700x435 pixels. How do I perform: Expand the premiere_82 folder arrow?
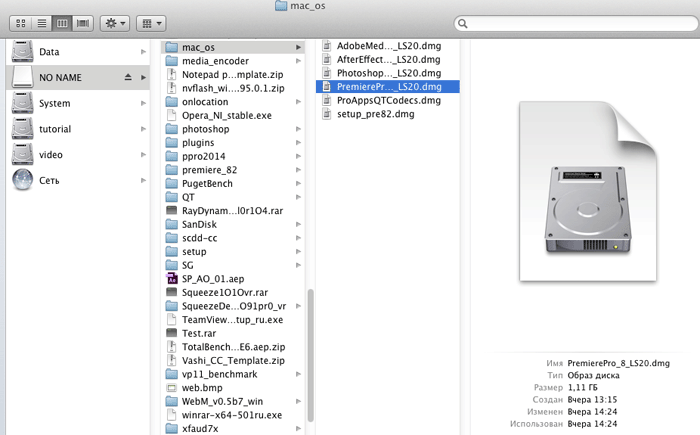(x=298, y=170)
